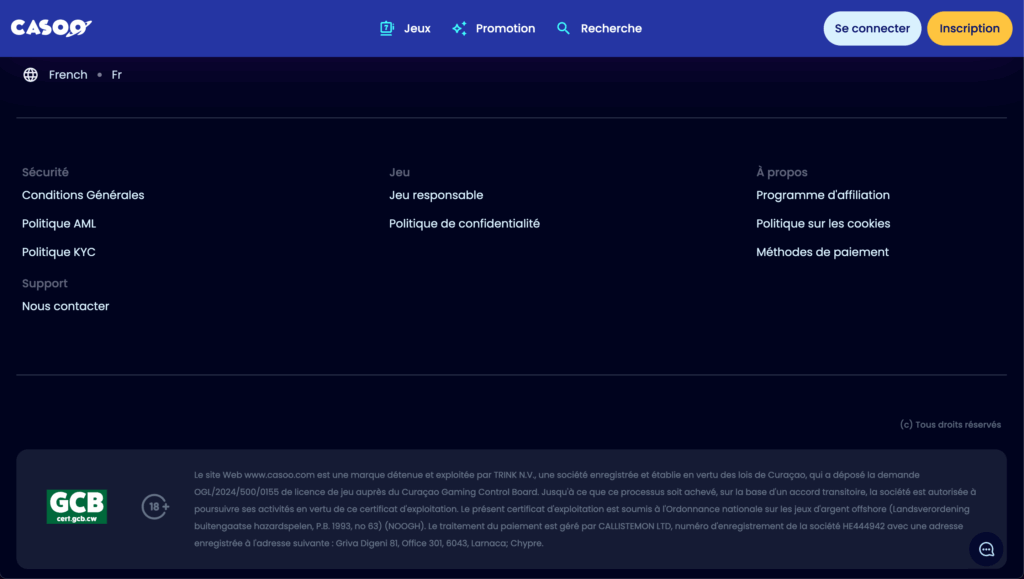Click the Promotion sparkle icon
The height and width of the screenshot is (579, 1024).
point(459,29)
